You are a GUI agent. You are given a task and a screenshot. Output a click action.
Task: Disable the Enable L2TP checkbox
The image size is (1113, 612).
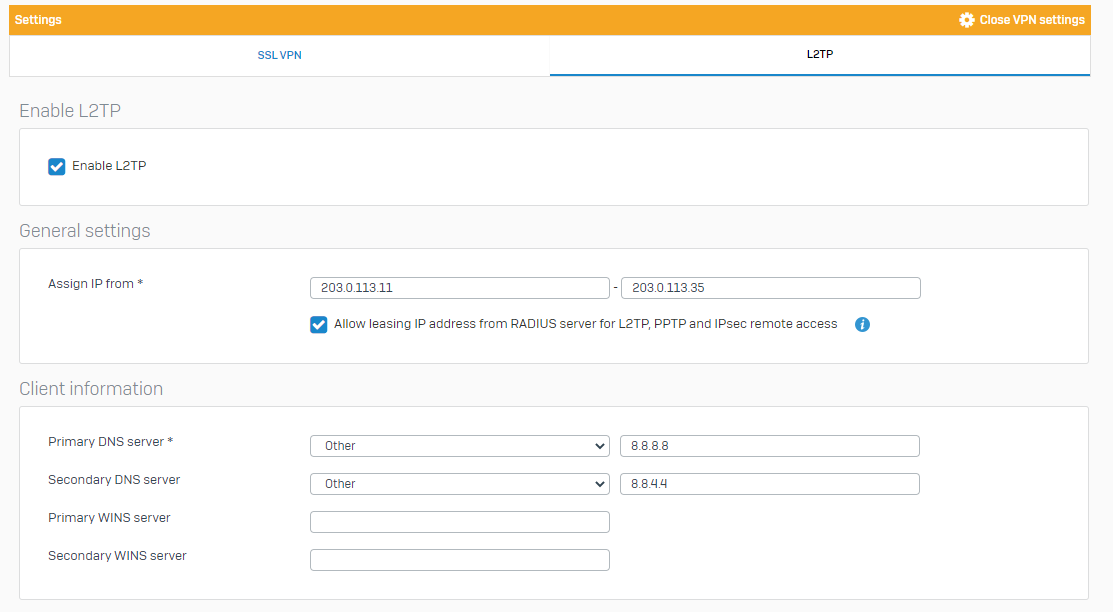(x=56, y=166)
